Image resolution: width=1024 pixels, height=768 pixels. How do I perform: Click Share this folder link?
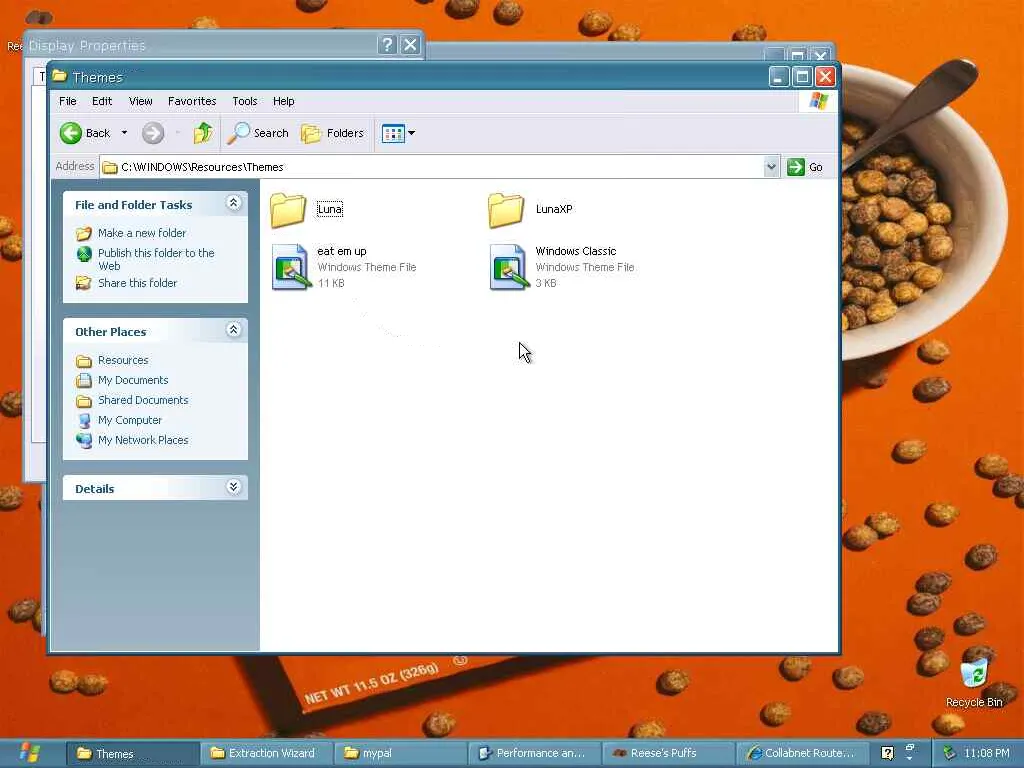(x=137, y=283)
